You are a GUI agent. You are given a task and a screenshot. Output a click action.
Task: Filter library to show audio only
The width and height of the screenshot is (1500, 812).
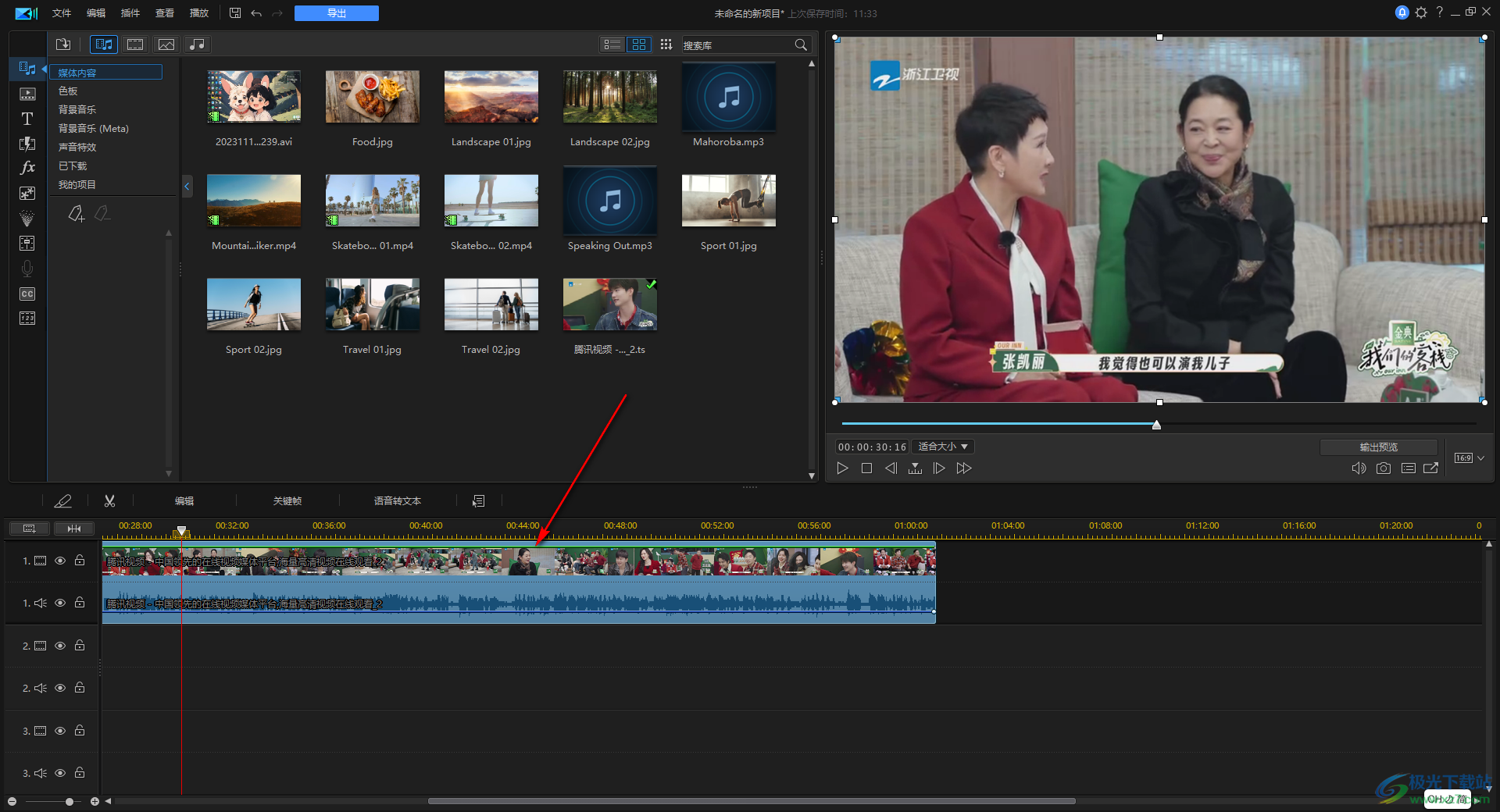tap(198, 45)
